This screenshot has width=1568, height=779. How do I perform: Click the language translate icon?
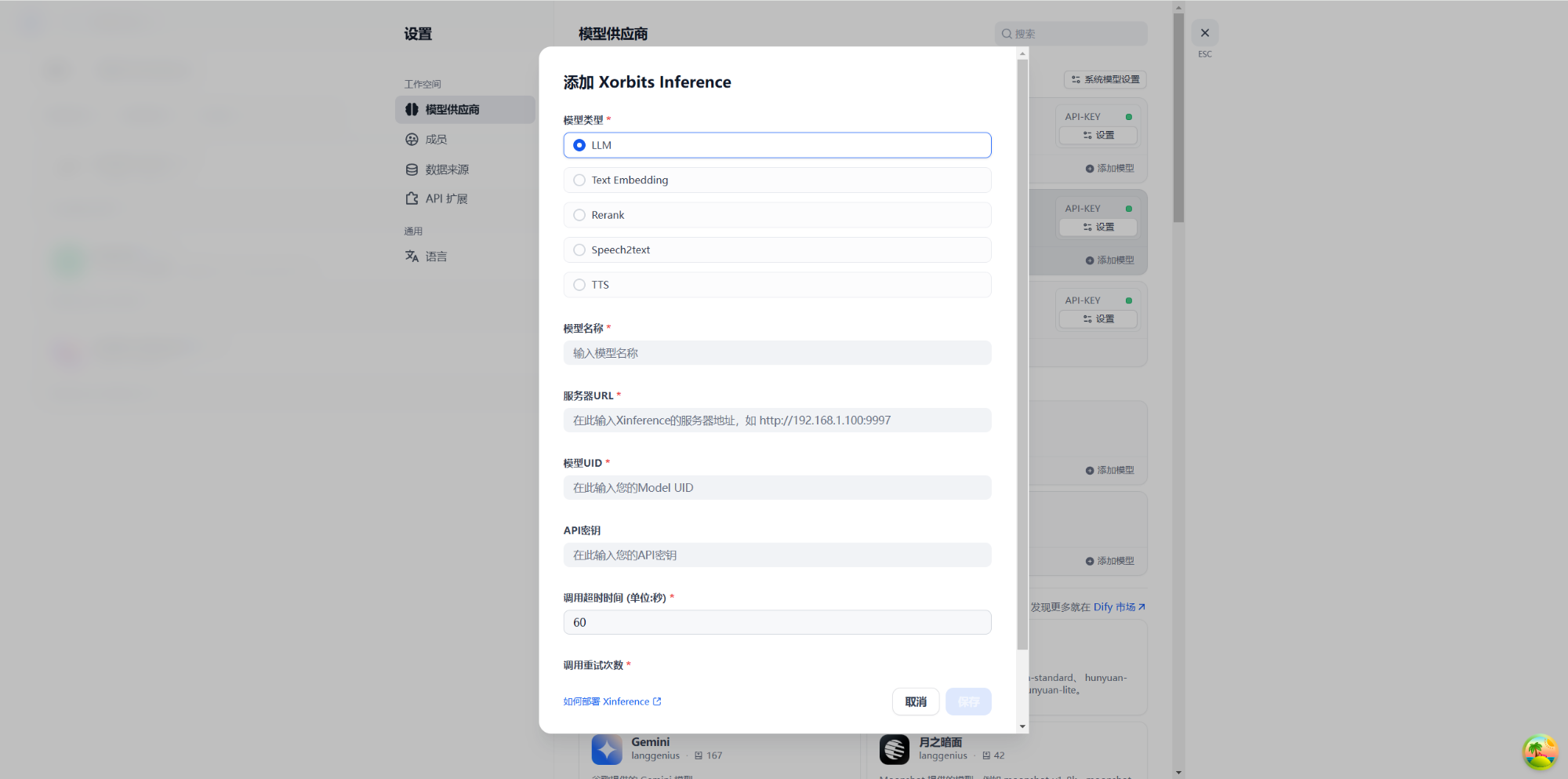[x=412, y=257]
